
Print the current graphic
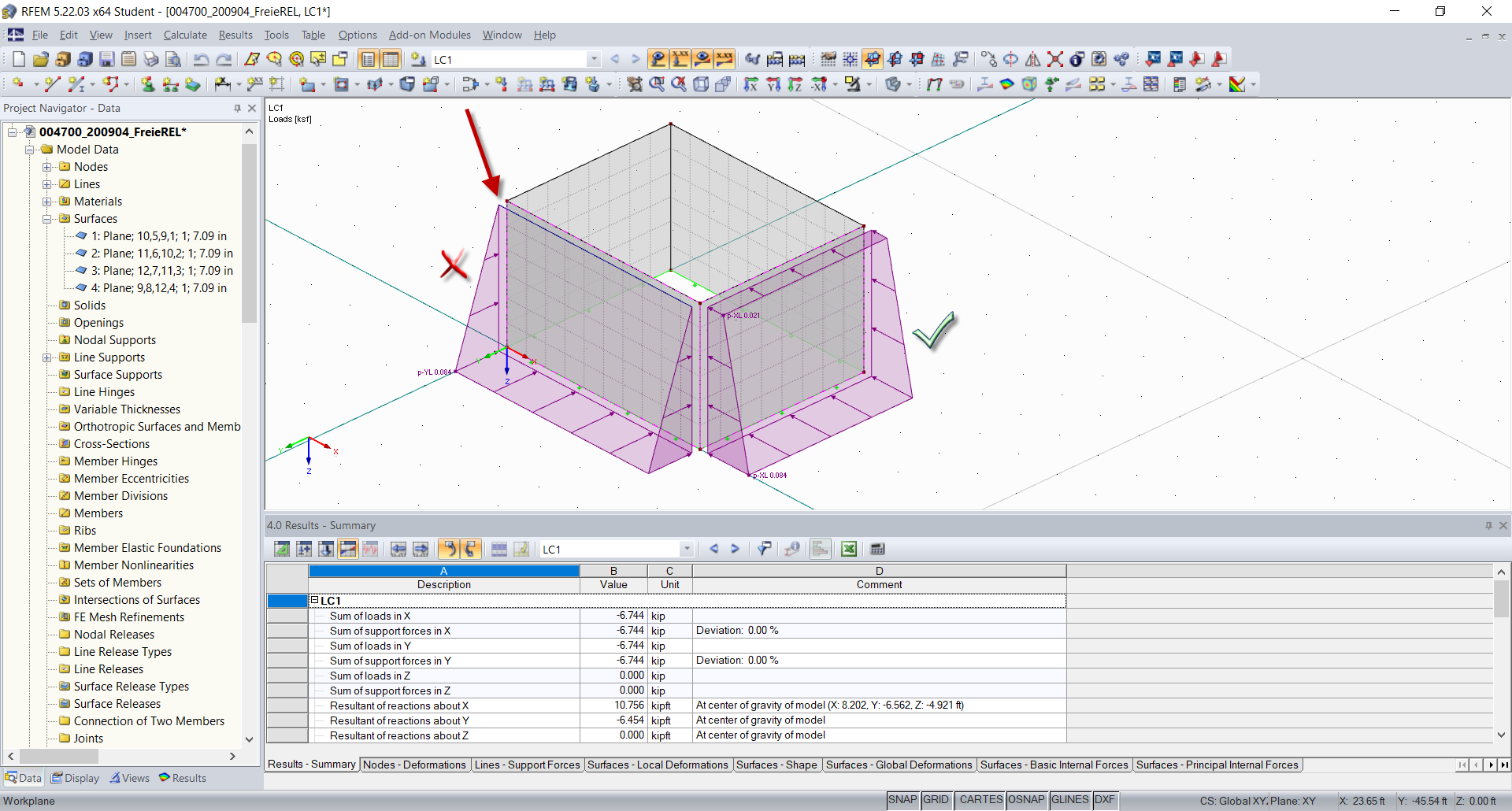151,59
